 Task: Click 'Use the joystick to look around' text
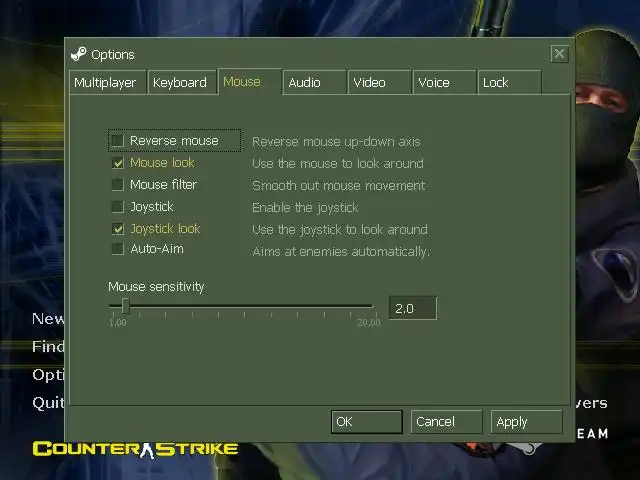click(340, 230)
